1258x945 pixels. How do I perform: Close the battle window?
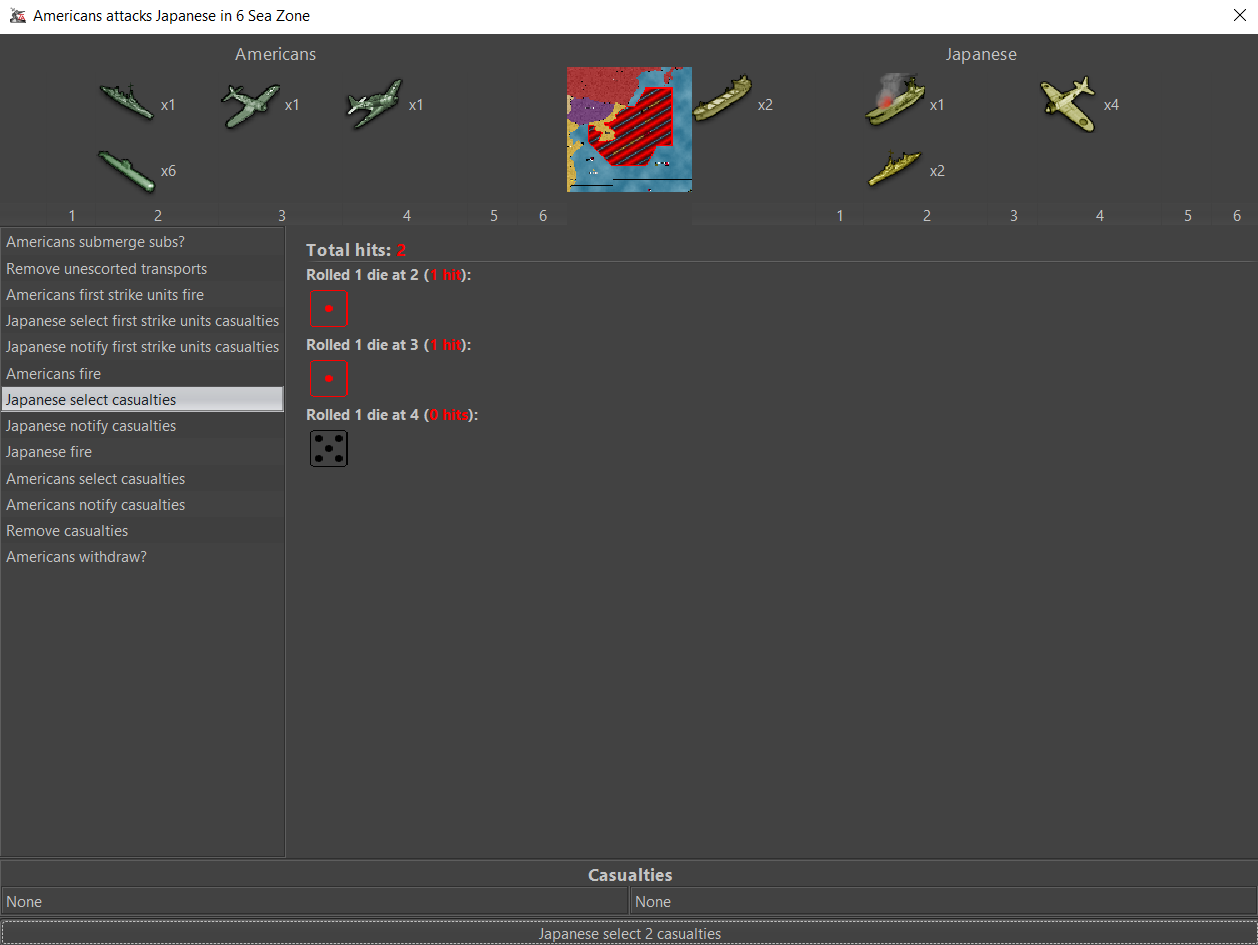pyautogui.click(x=1239, y=17)
